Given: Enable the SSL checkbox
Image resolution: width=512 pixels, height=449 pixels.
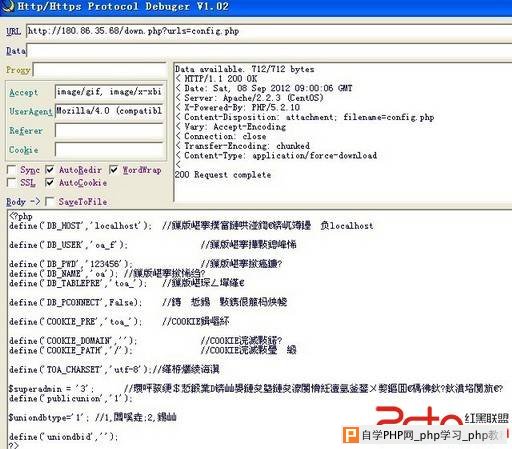Looking at the screenshot, I should pos(11,183).
